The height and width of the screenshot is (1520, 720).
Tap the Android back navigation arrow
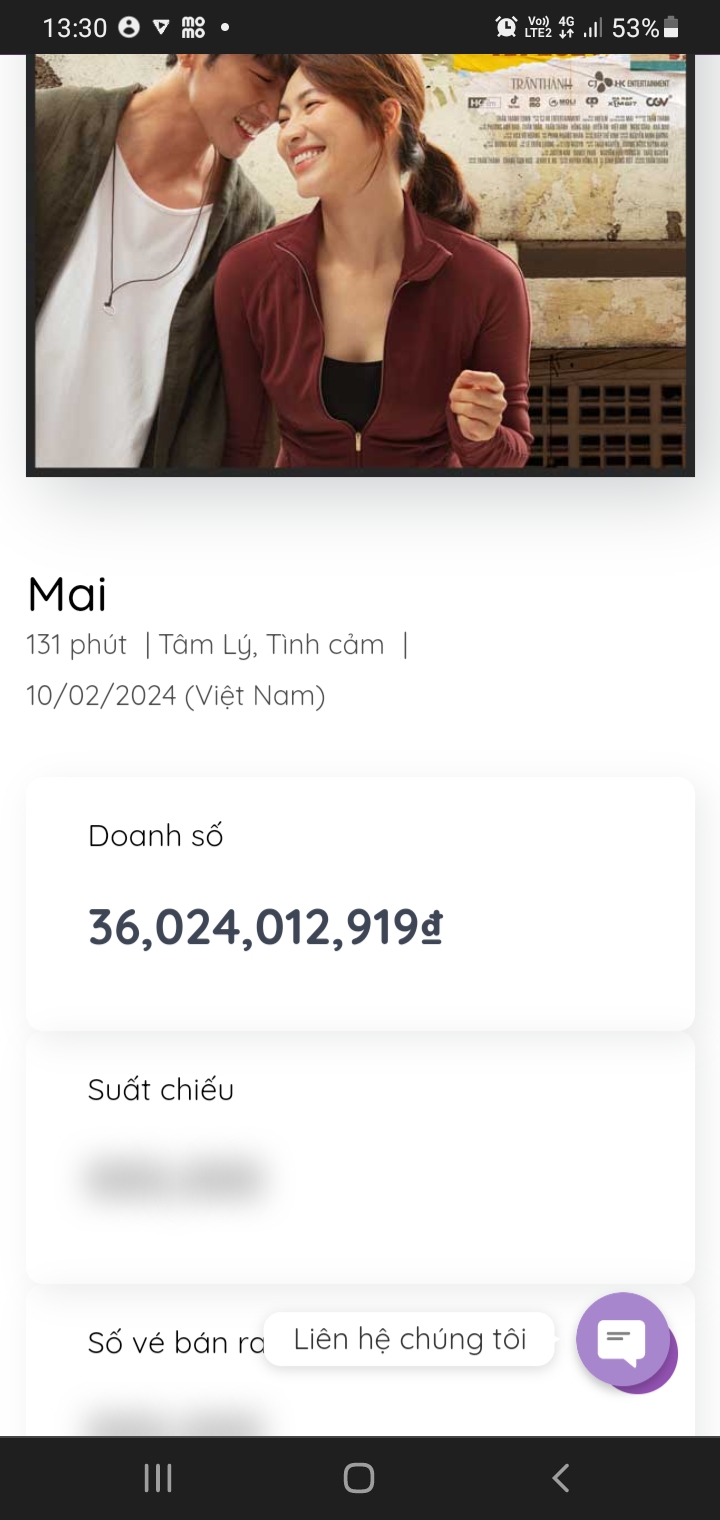click(561, 1477)
